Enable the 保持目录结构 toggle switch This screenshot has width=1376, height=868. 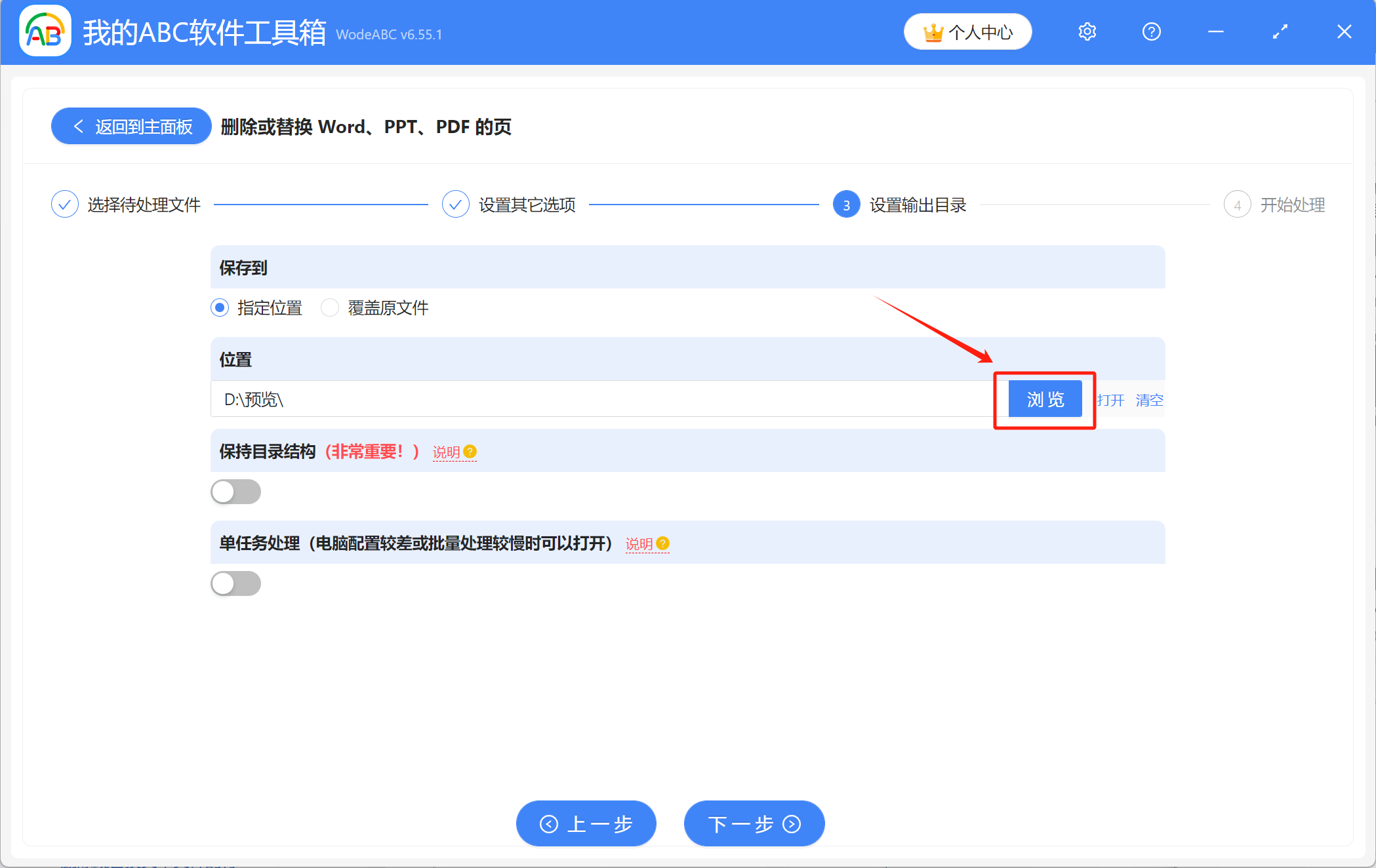pos(235,491)
